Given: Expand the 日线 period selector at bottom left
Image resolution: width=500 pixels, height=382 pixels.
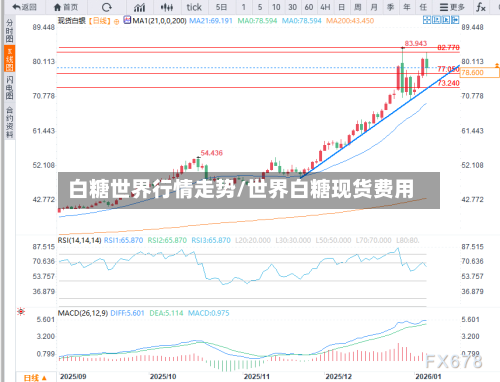Looking at the screenshot, I should (35, 378).
